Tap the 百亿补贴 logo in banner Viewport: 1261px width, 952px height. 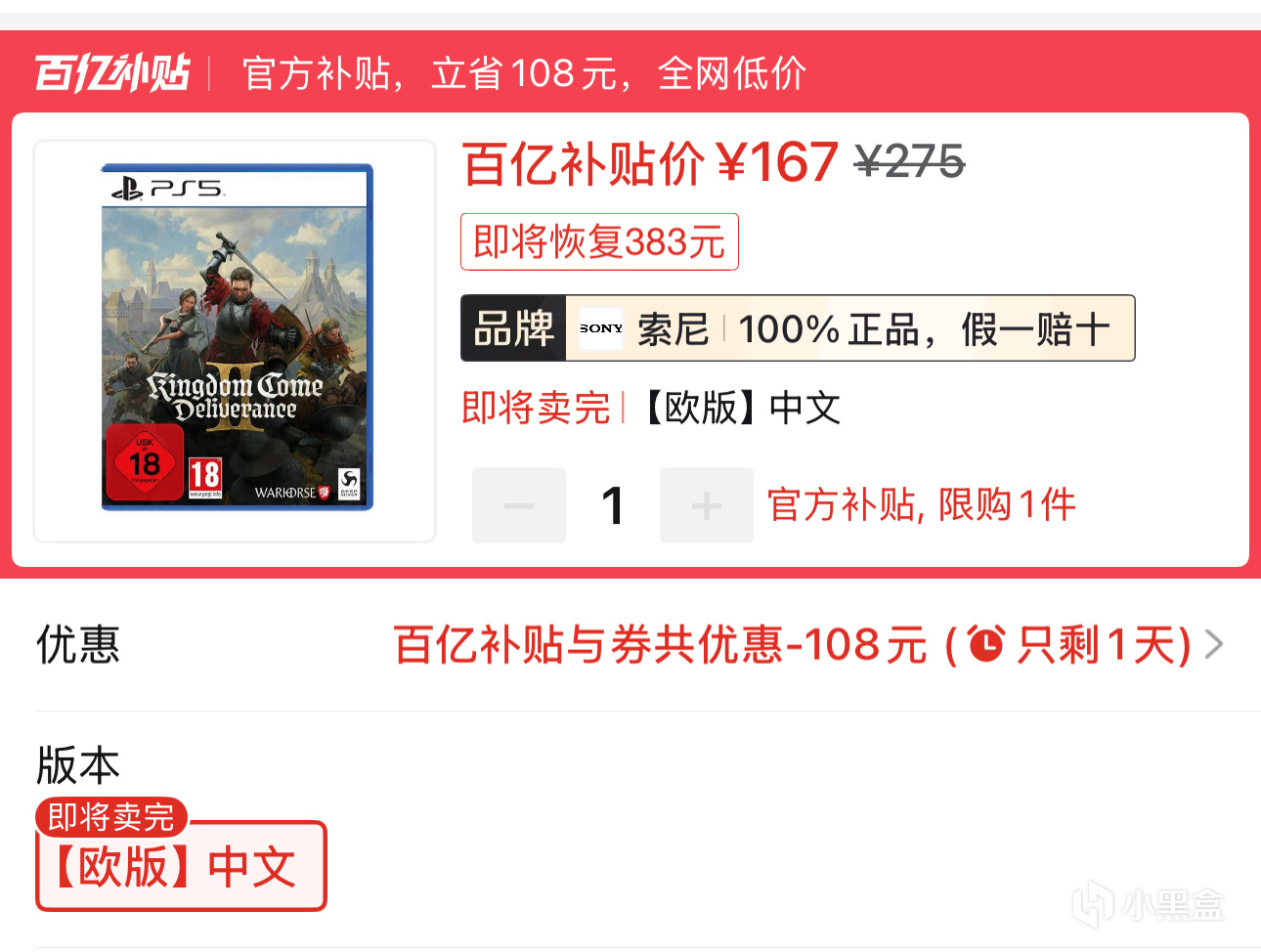(112, 73)
